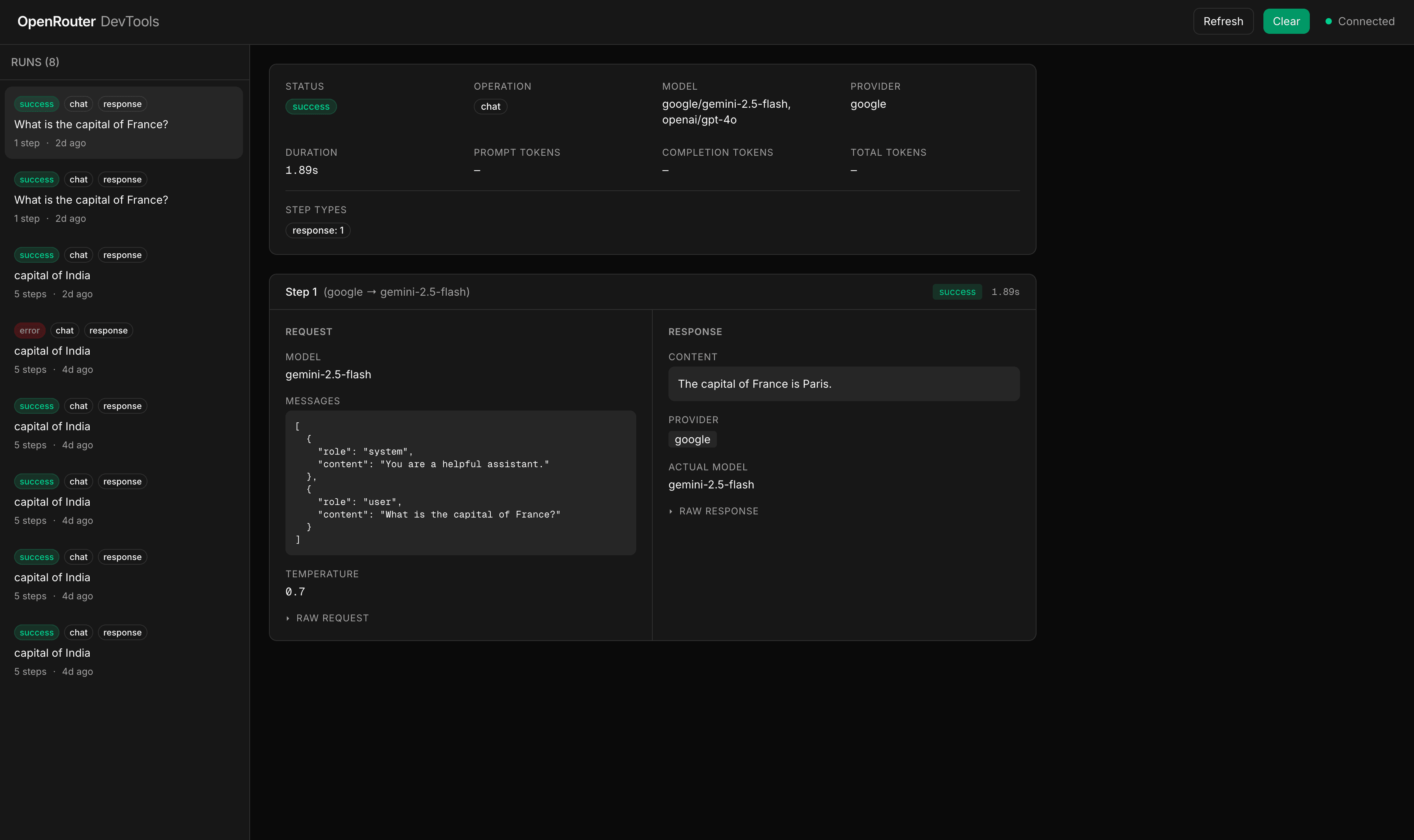This screenshot has height=840, width=1414.
Task: Click the success badge under STATUS
Action: point(311,107)
